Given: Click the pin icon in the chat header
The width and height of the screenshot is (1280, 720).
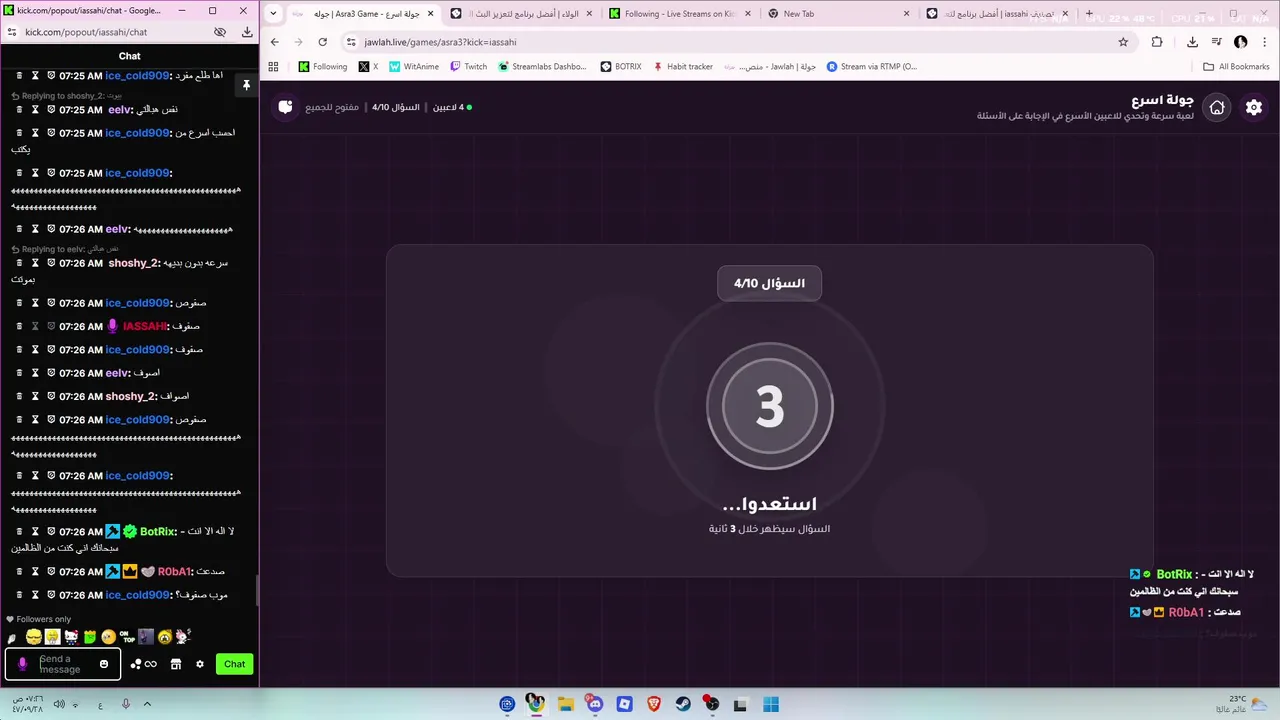Looking at the screenshot, I should coord(245,85).
